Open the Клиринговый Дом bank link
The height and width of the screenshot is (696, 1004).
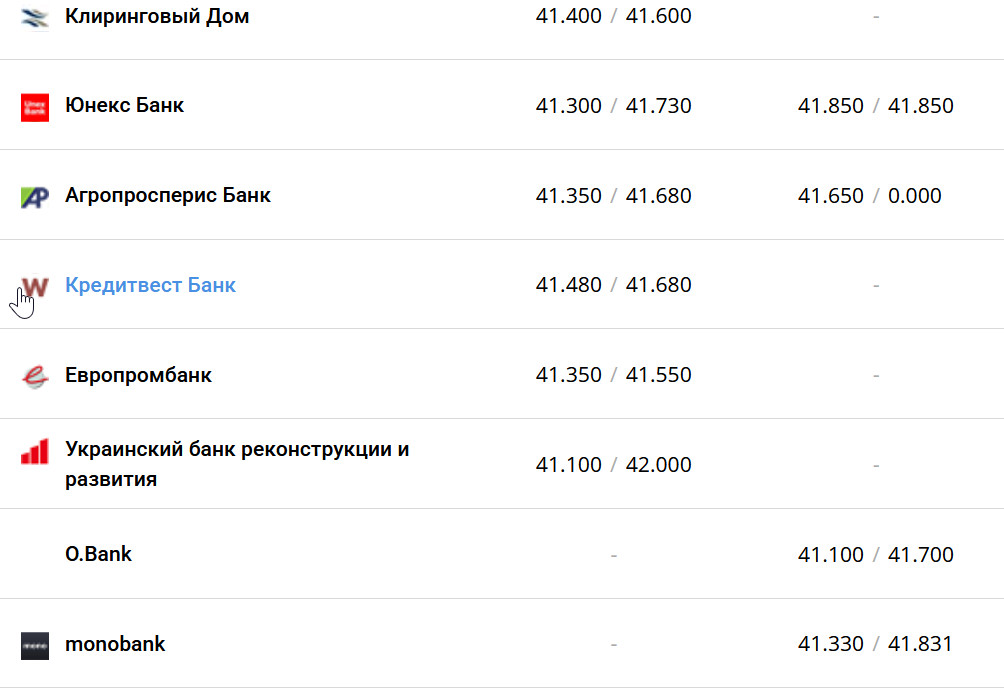[x=157, y=17]
